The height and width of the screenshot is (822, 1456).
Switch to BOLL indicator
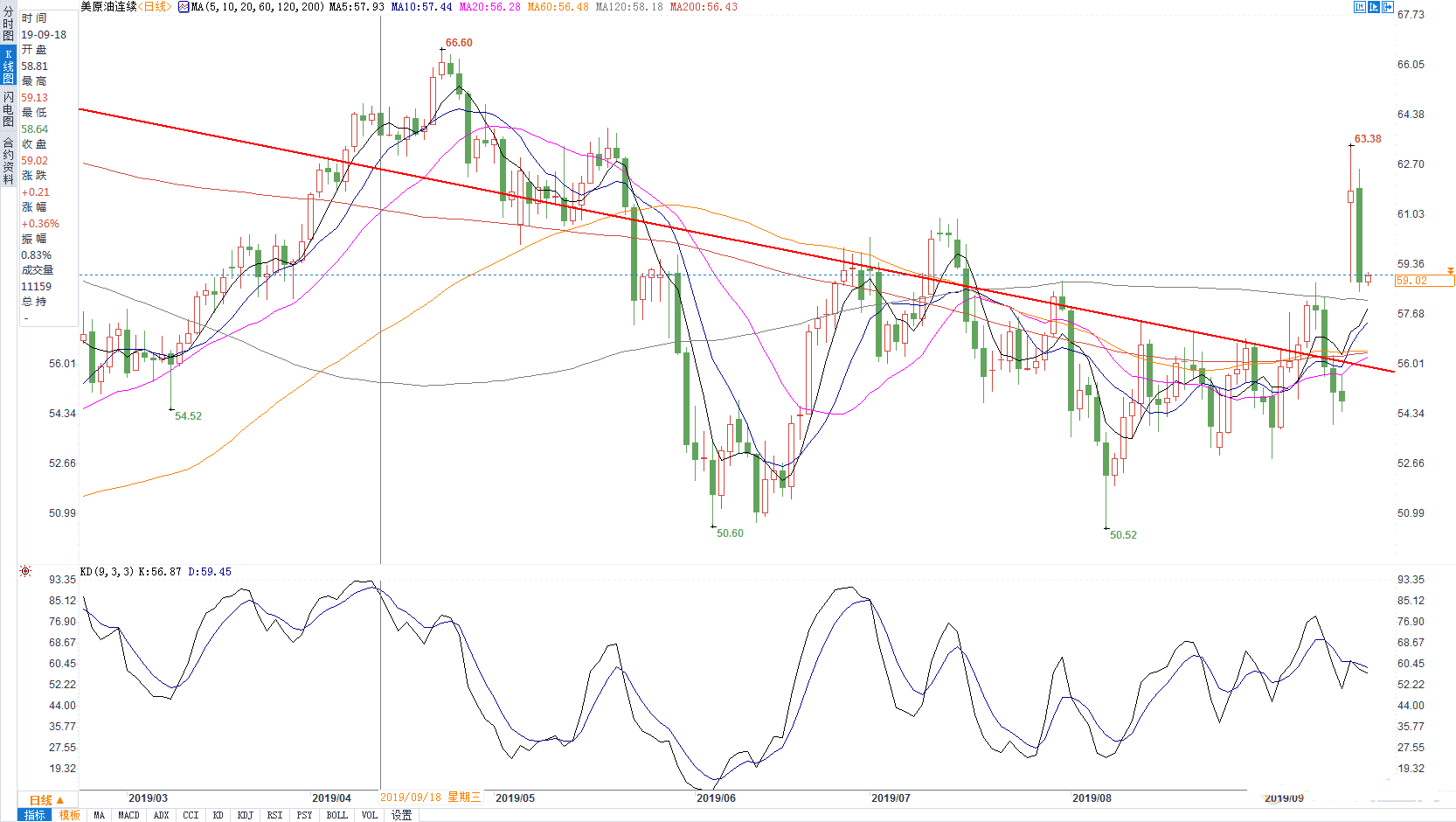pyautogui.click(x=337, y=815)
